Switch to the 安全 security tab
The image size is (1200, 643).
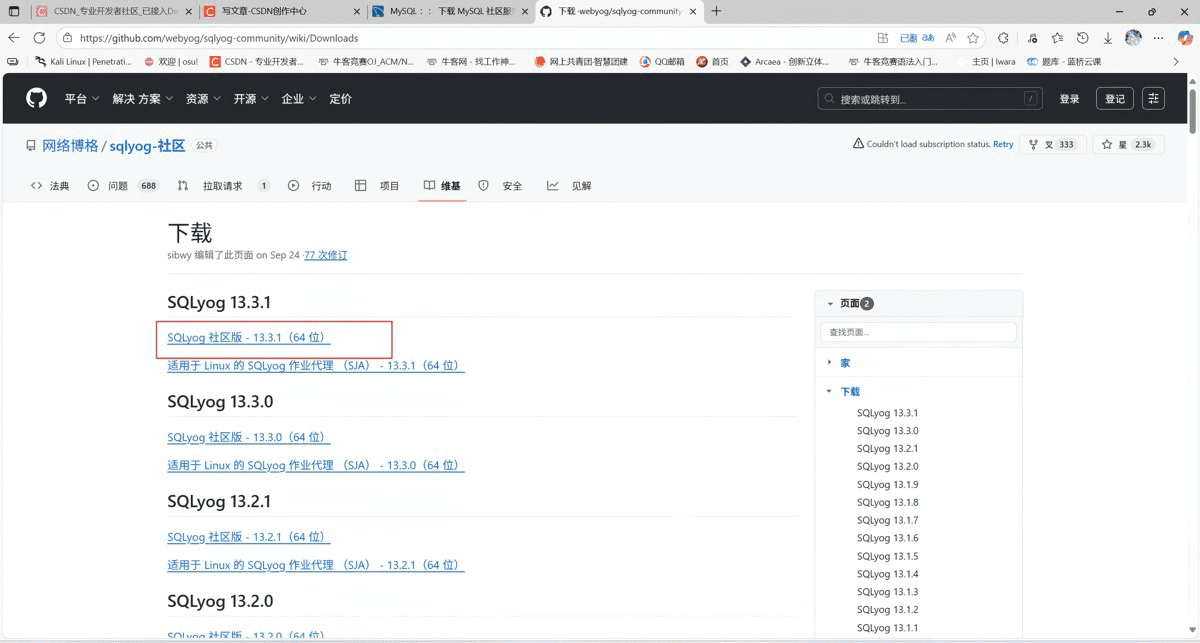pyautogui.click(x=500, y=186)
